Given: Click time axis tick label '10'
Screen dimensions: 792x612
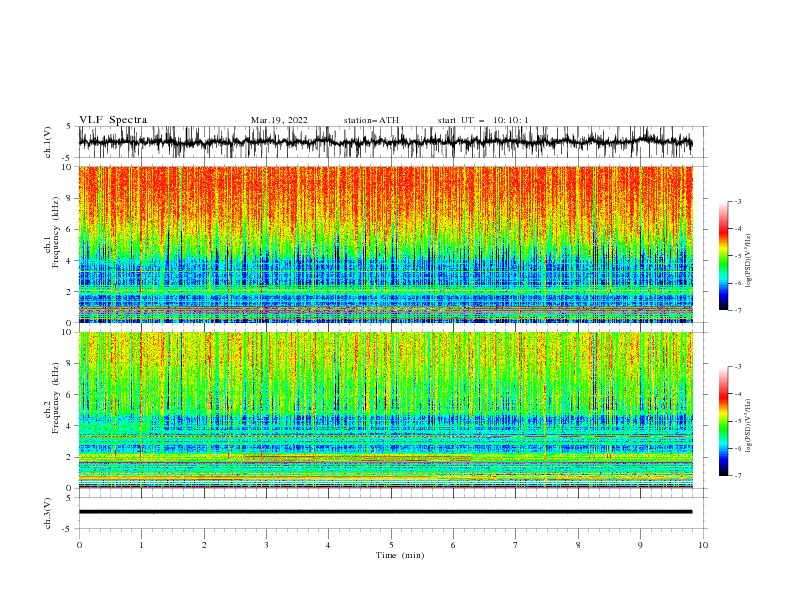Looking at the screenshot, I should (703, 545).
